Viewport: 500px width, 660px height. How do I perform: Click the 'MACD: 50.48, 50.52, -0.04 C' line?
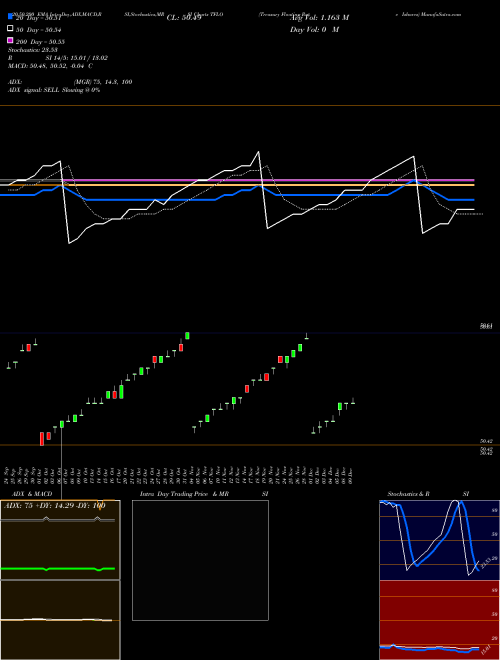click(x=51, y=66)
